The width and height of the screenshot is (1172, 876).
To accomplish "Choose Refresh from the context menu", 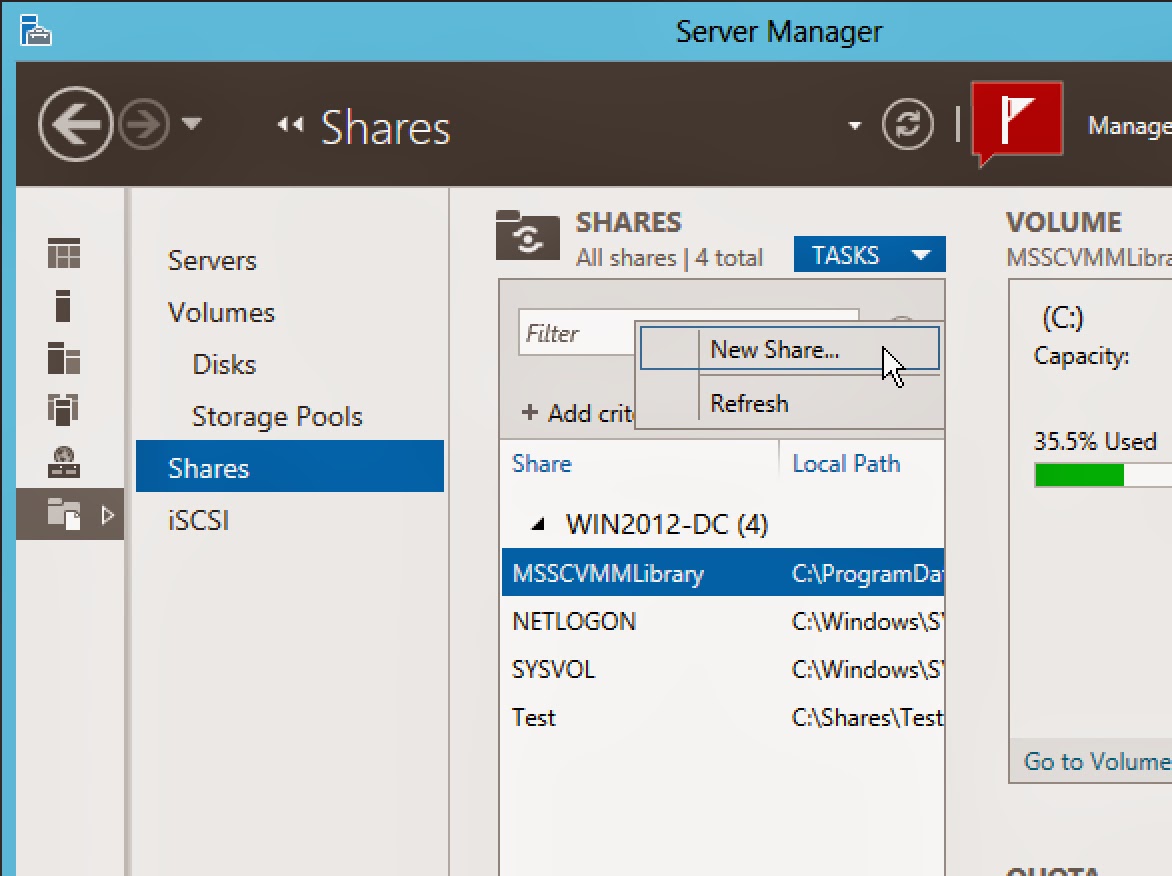I will tap(749, 402).
